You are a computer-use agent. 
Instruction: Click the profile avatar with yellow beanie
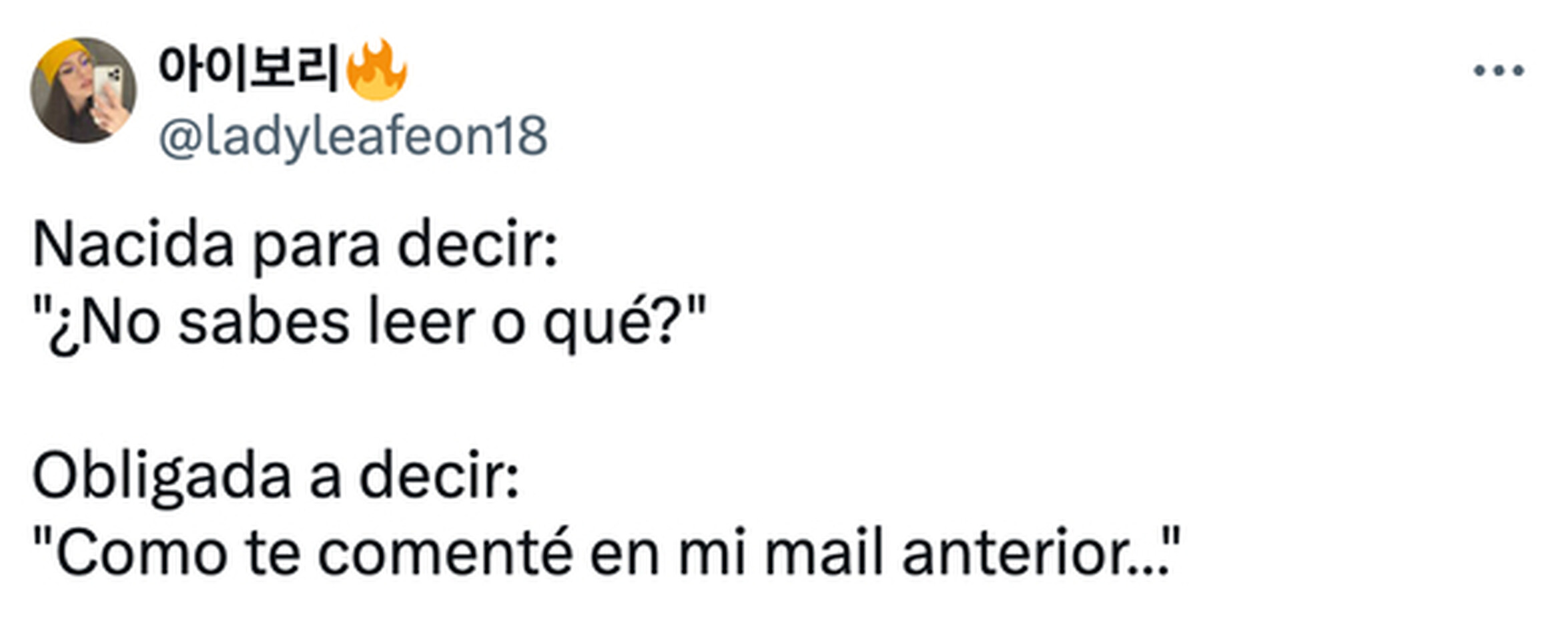pos(83,90)
